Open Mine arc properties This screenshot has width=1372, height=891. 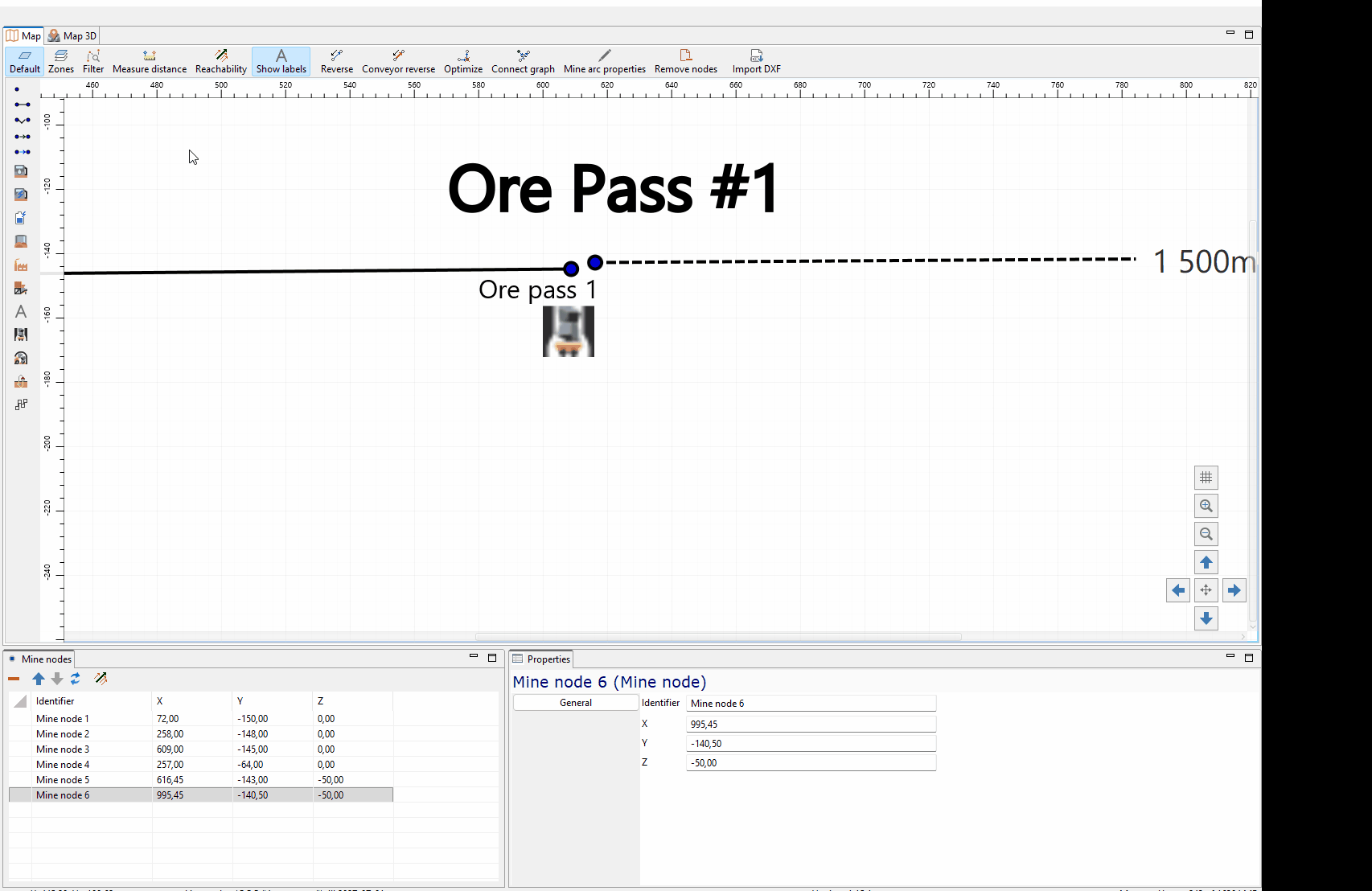(x=605, y=61)
